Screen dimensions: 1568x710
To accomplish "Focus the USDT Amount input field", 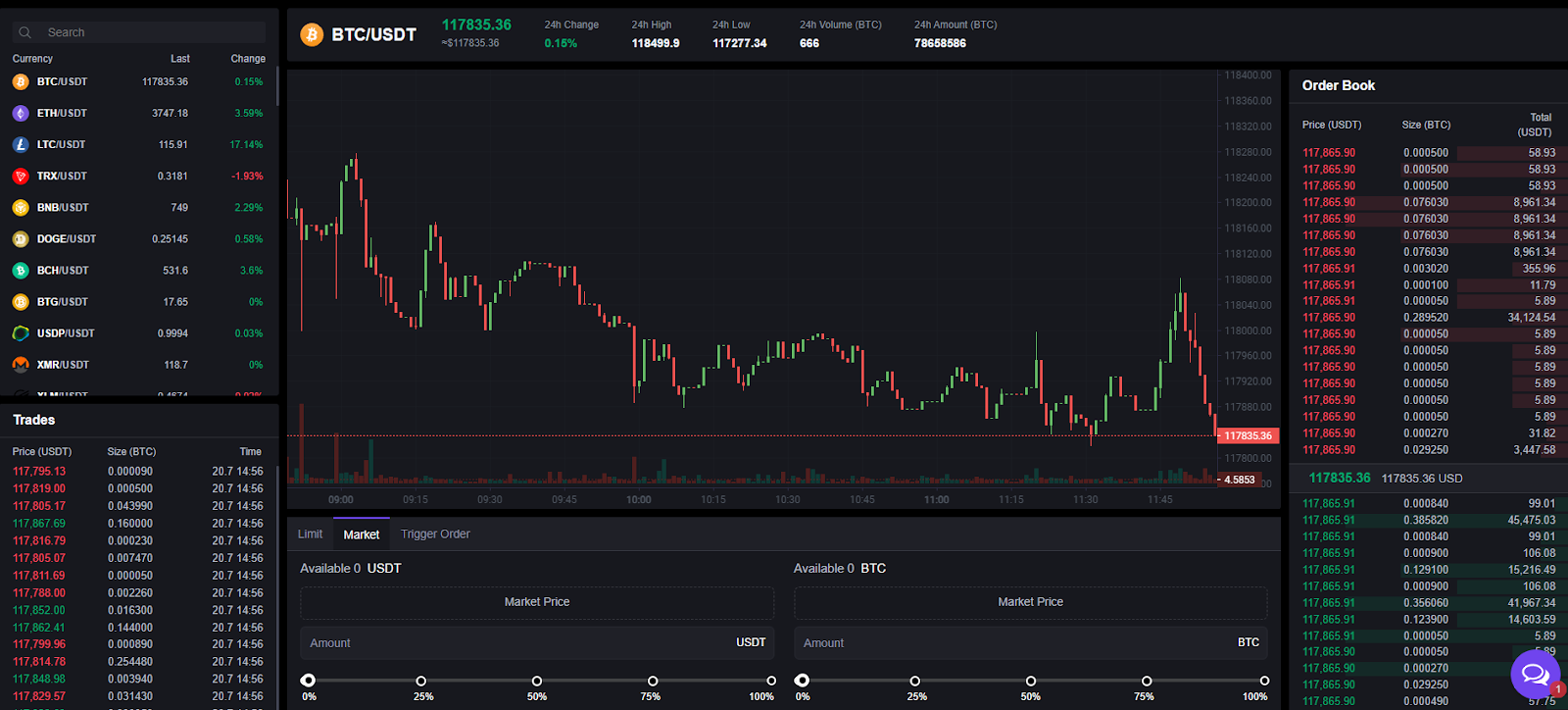I will pyautogui.click(x=519, y=643).
